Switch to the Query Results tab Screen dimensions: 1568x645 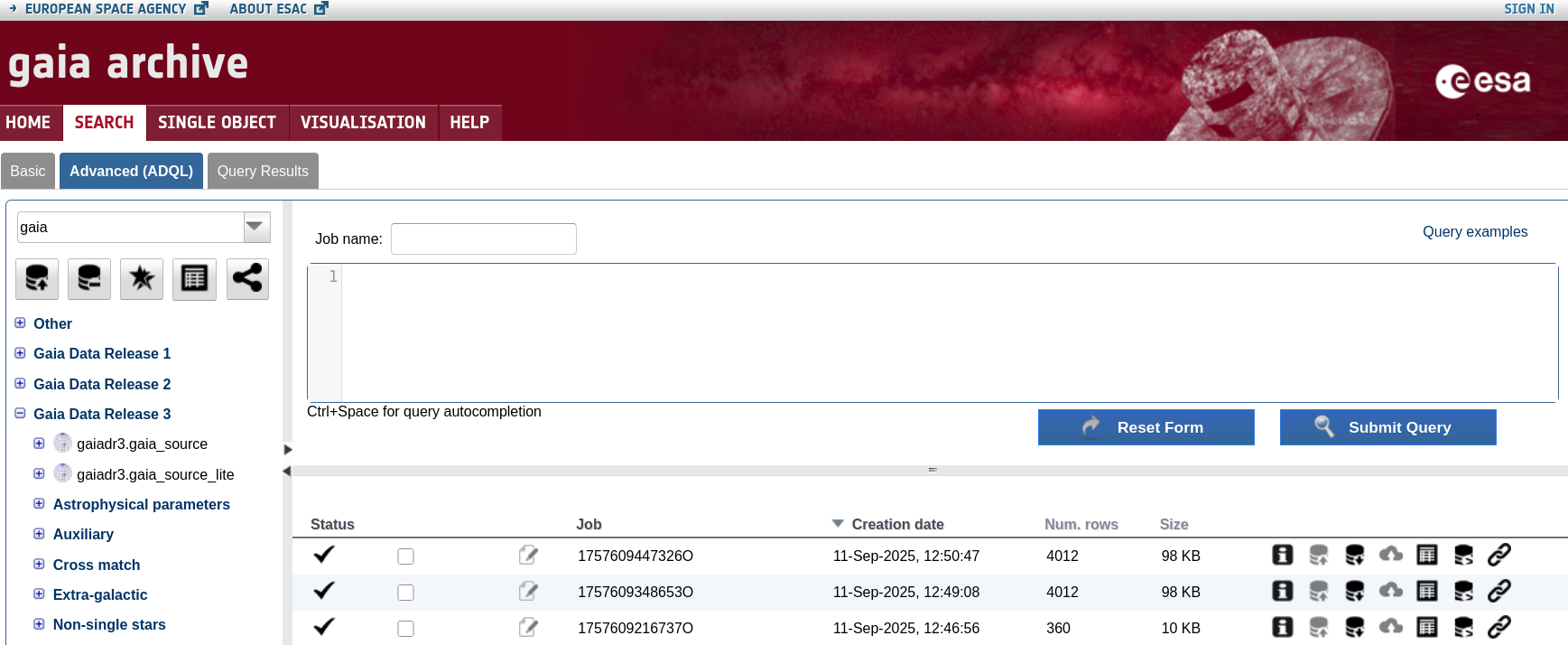pyautogui.click(x=263, y=171)
